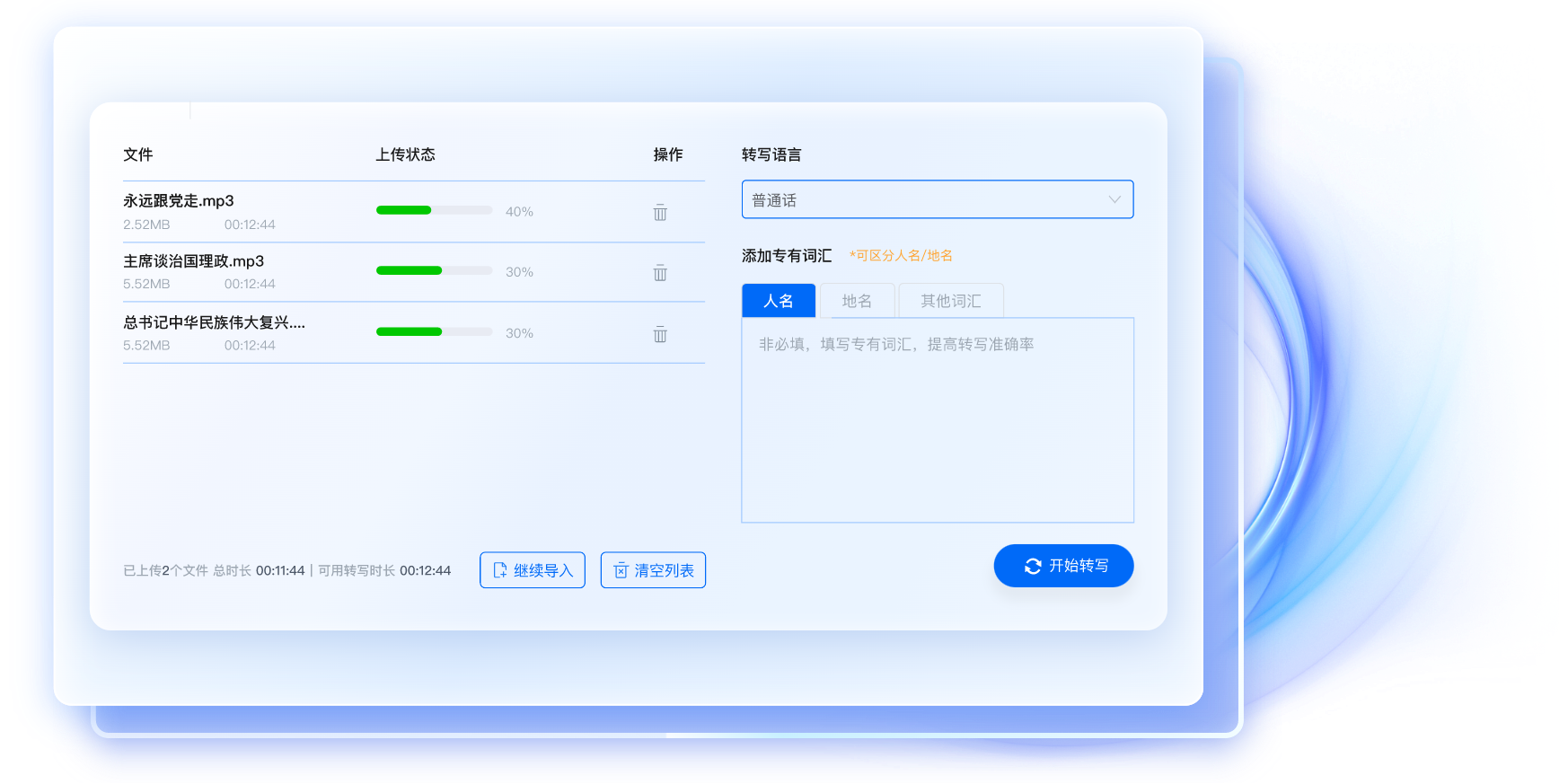This screenshot has height=784, width=1568.
Task: Click the 清空列表 button
Action: tap(653, 570)
